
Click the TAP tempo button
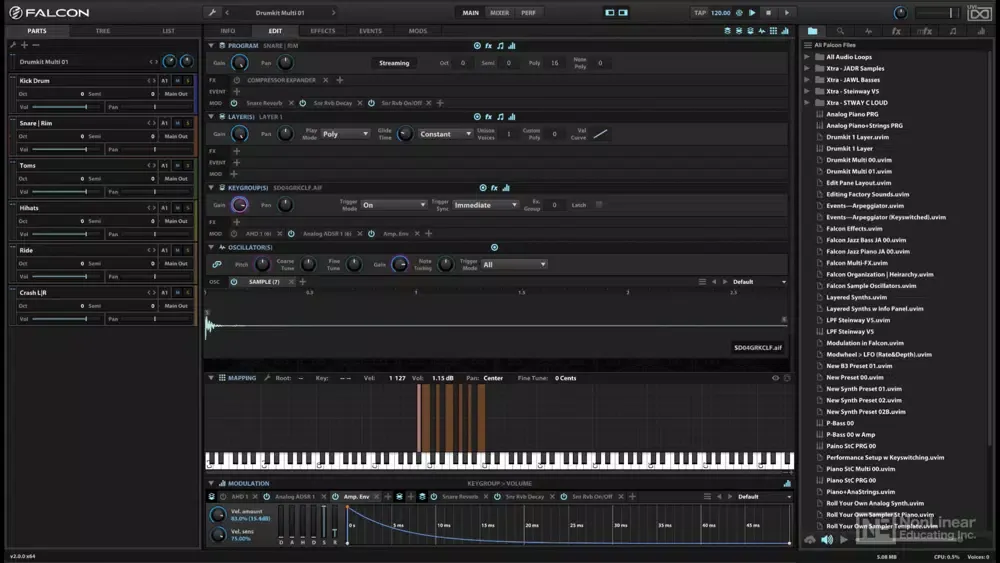700,12
